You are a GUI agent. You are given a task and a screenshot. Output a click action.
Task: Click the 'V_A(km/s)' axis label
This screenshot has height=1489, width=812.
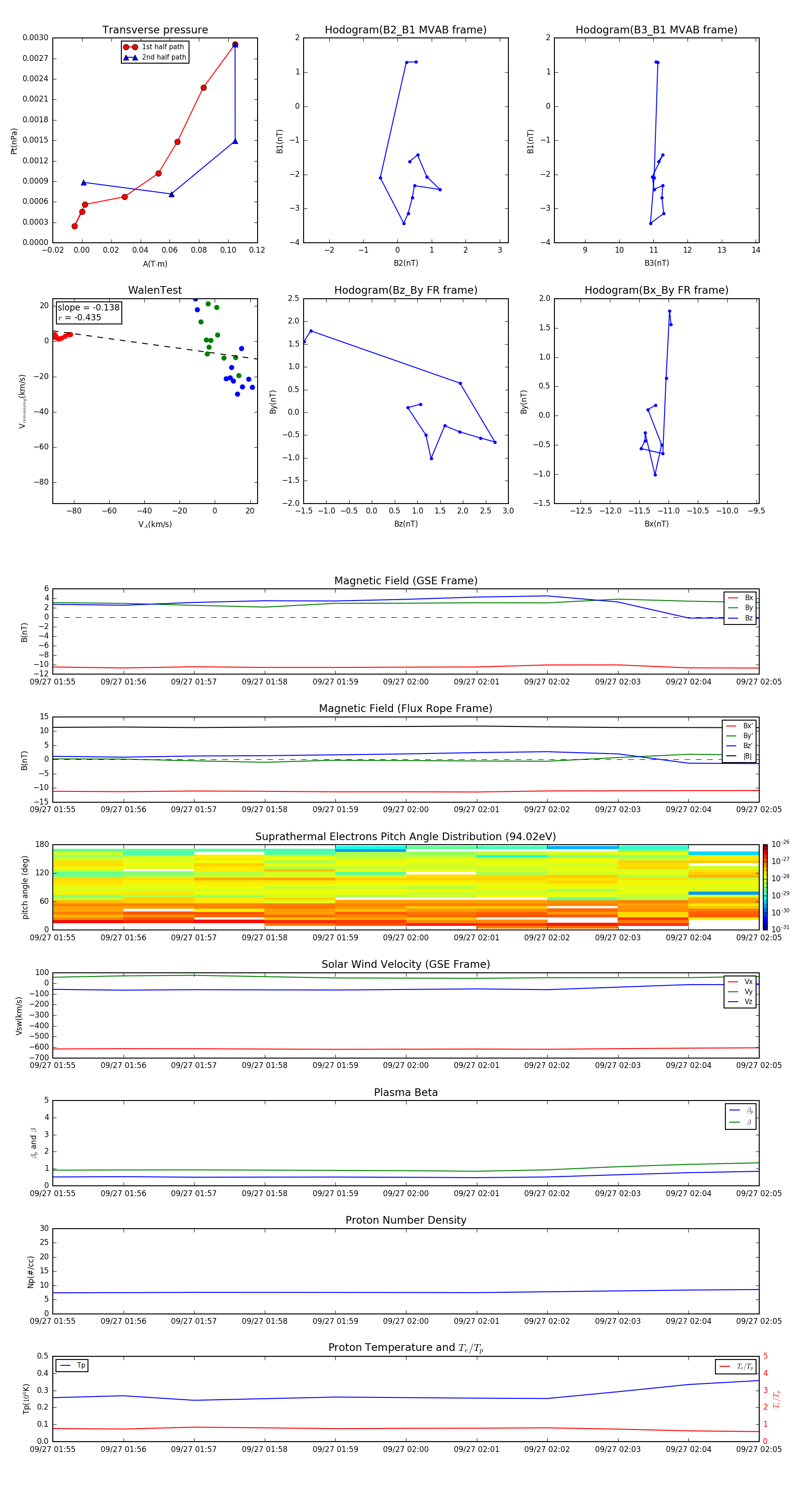[x=155, y=524]
